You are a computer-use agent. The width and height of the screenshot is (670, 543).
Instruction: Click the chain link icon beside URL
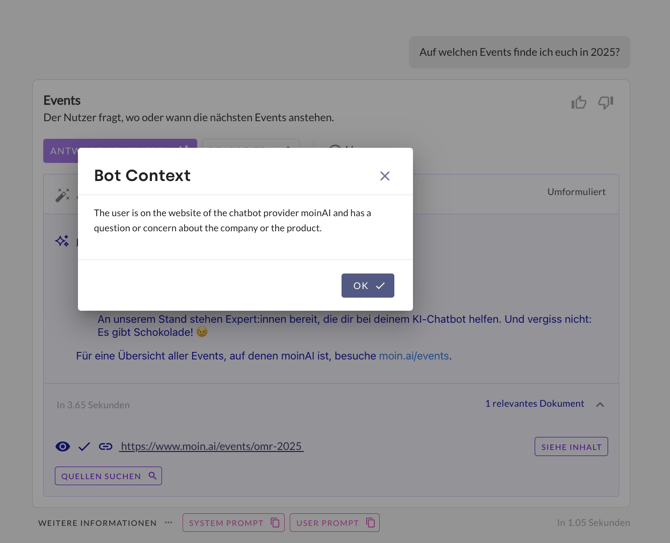(x=105, y=446)
